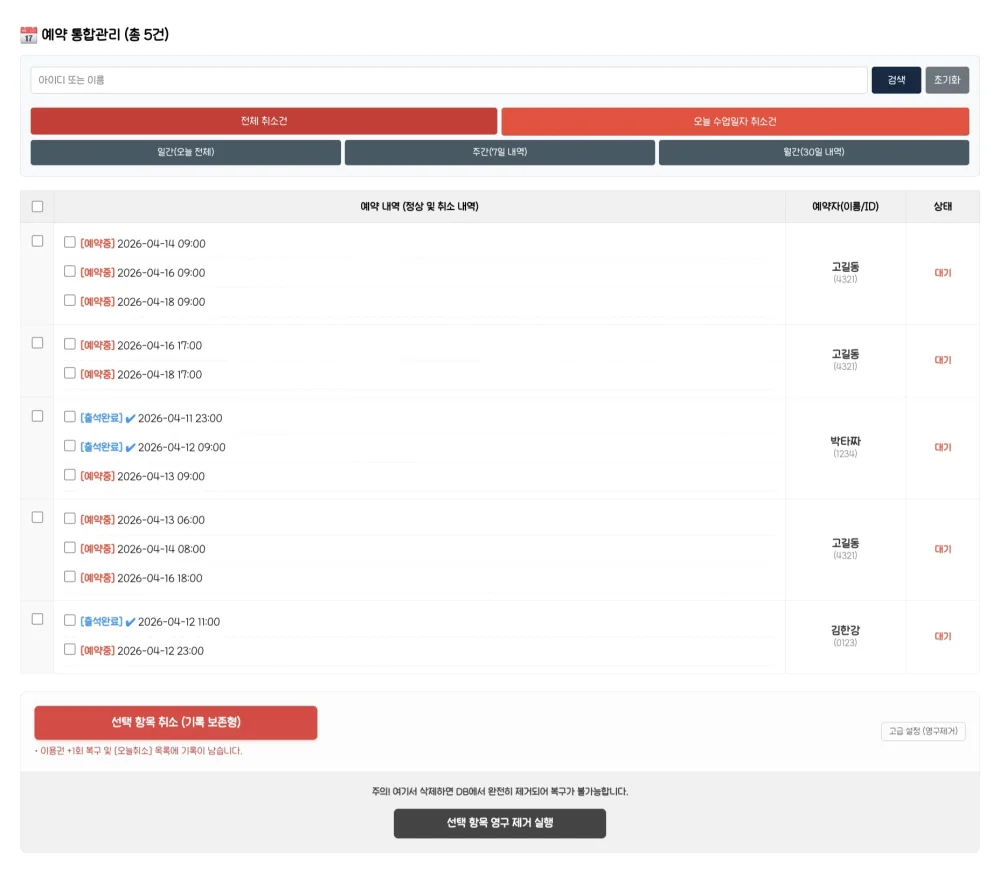Screen dimensions: 1000x870
Task: Click 선택 항목 영구 제거 실행 button
Action: tap(500, 823)
